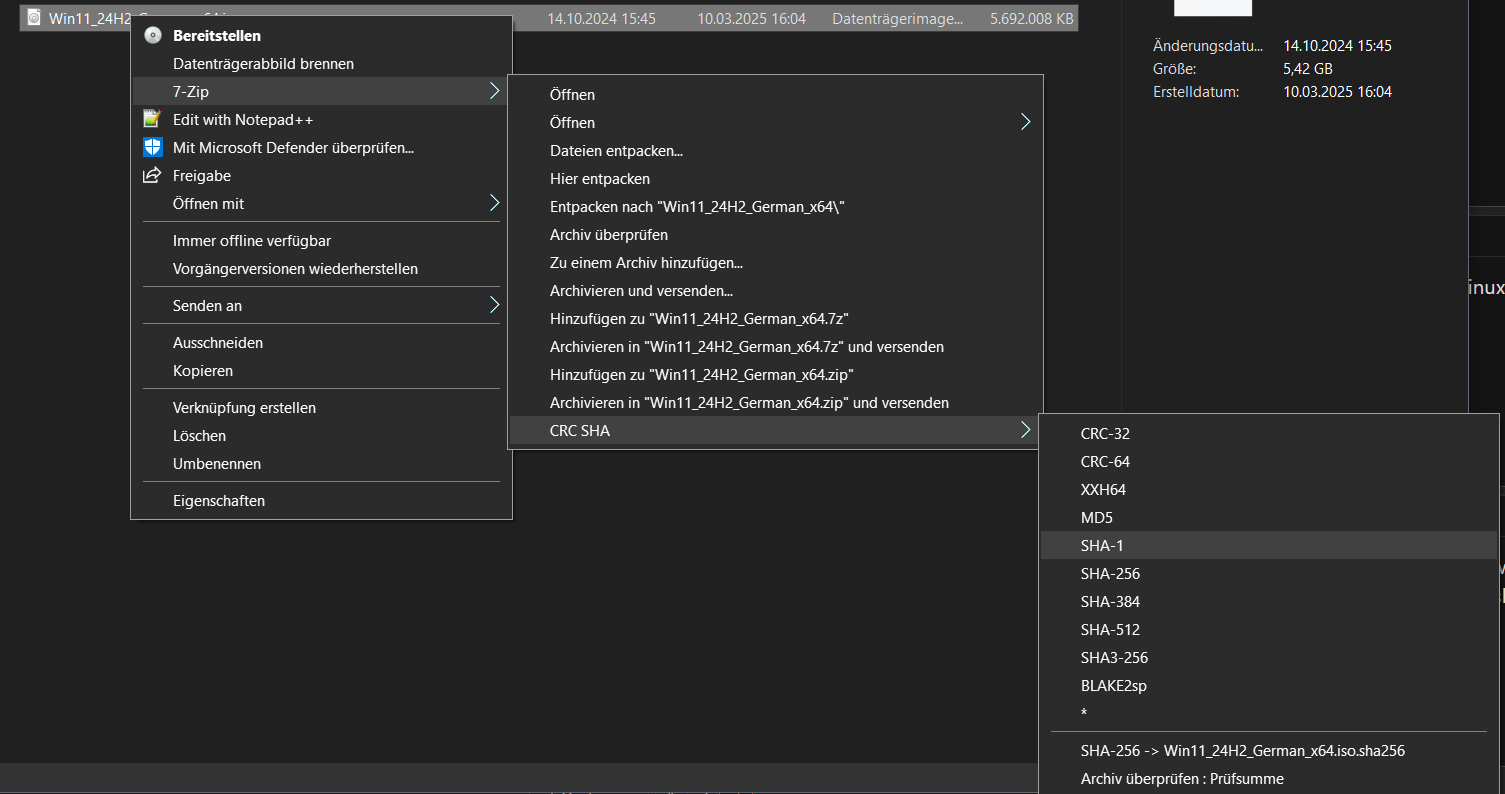Choose the plain SHA-256 hash option

(x=1269, y=574)
